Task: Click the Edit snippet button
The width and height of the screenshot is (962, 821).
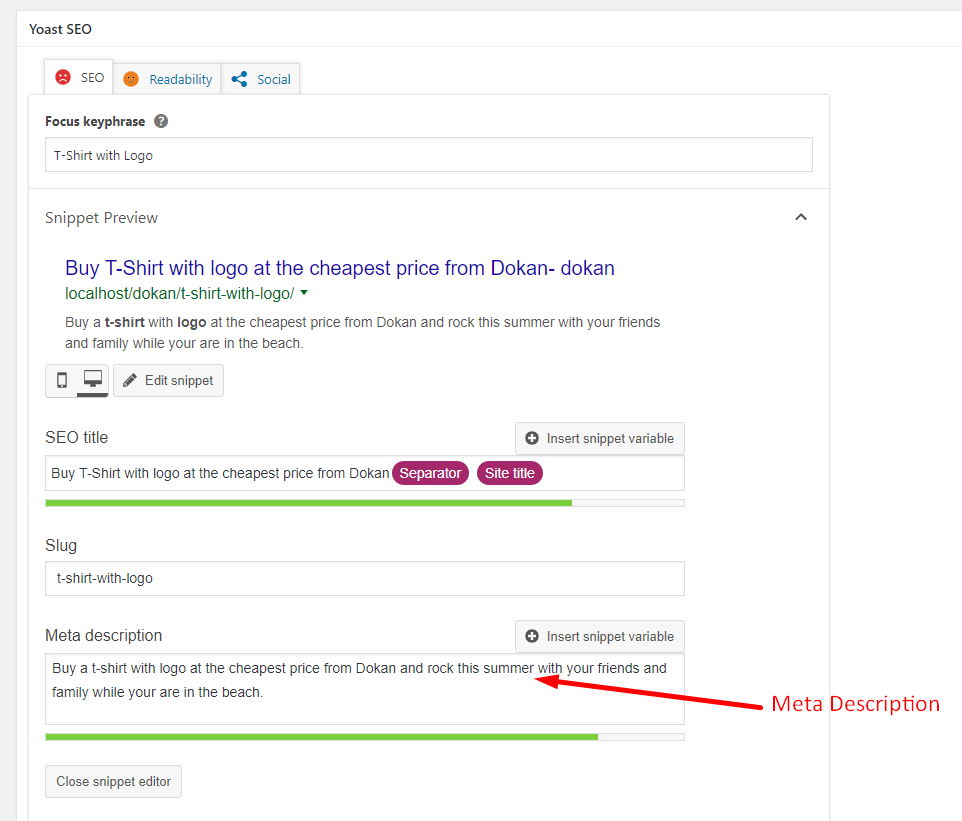Action: click(x=168, y=380)
